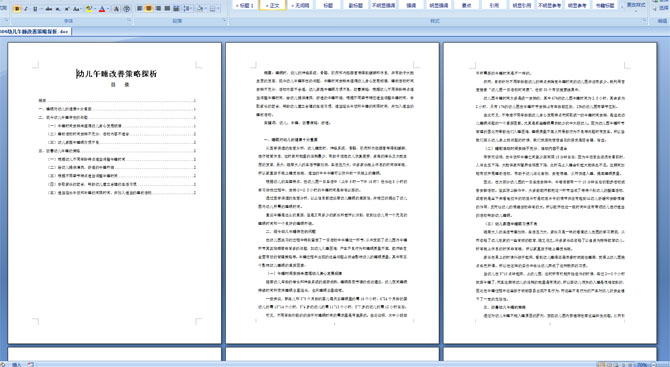Click the enclosed character icon
This screenshot has height=367, width=670.
126,9
